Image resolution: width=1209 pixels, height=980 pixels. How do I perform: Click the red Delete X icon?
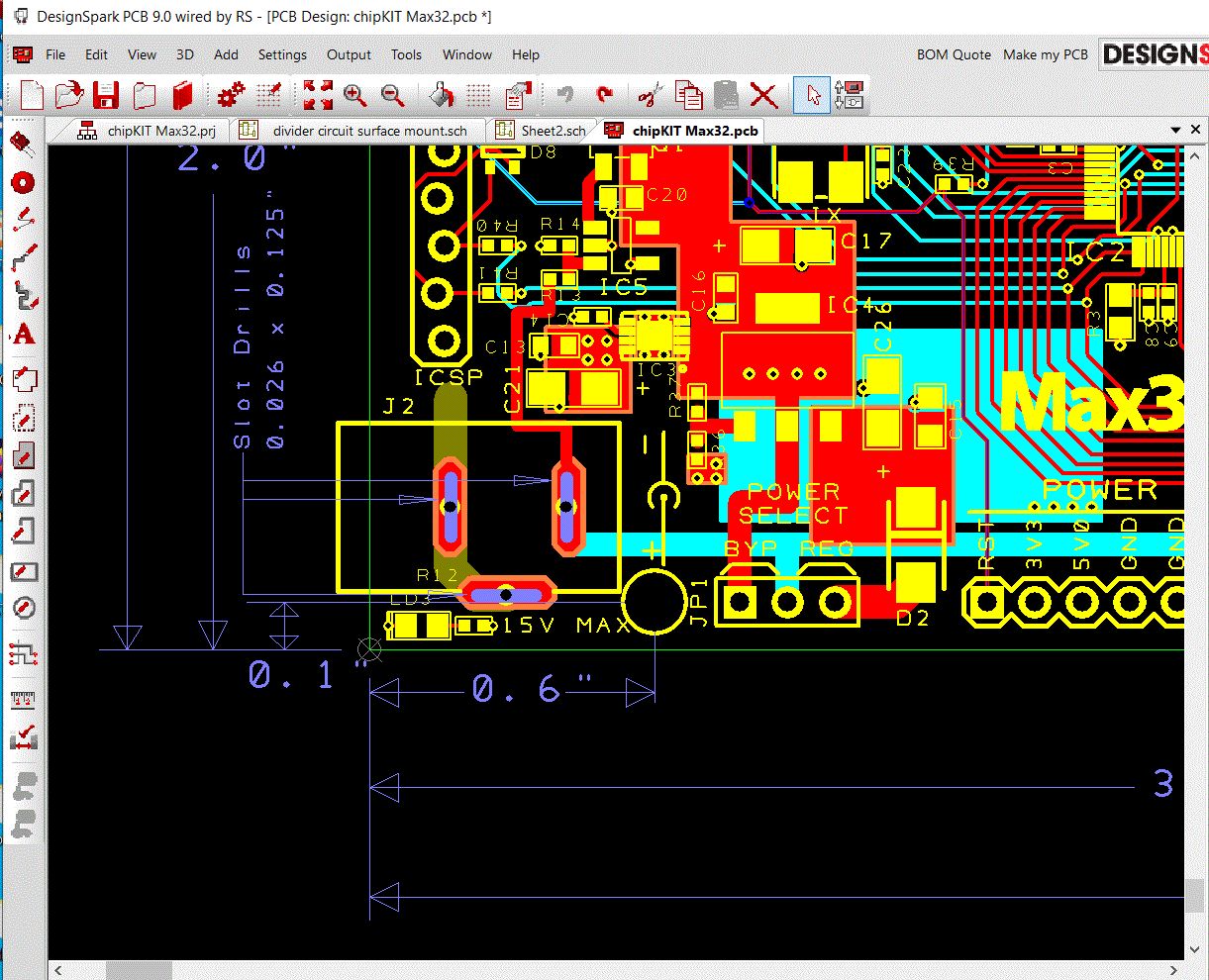click(763, 95)
